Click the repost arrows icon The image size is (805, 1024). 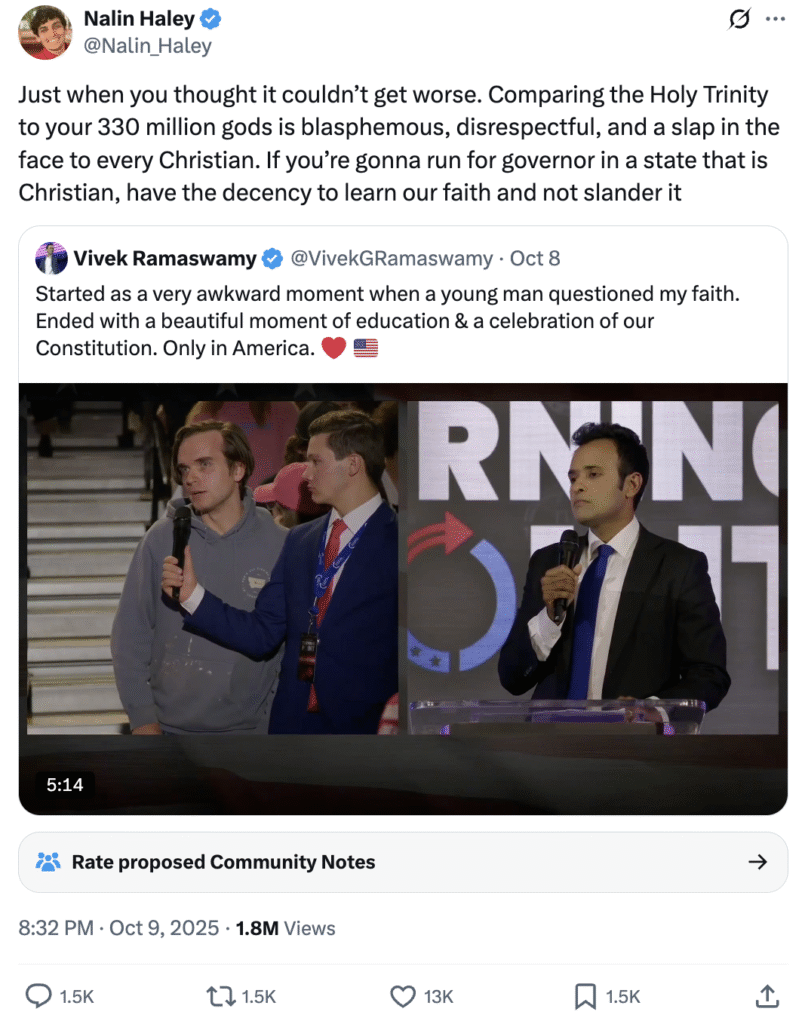click(x=220, y=997)
